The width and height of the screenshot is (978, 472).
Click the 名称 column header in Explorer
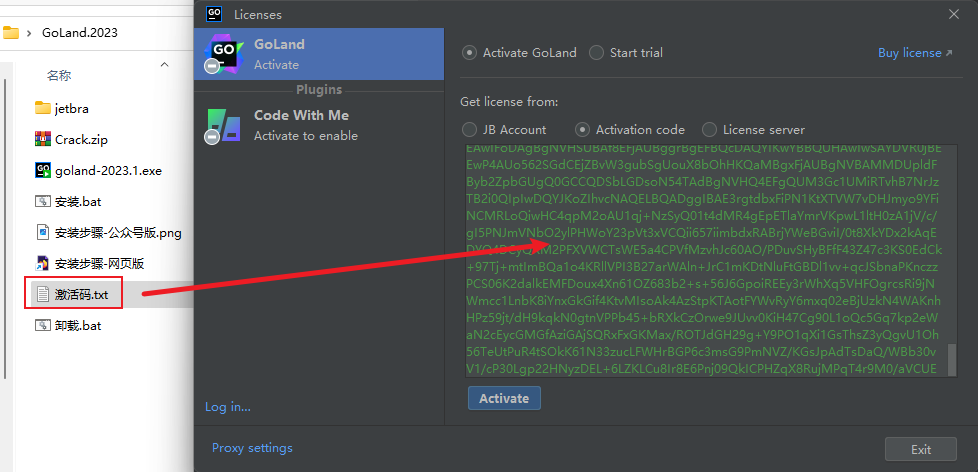coord(59,75)
